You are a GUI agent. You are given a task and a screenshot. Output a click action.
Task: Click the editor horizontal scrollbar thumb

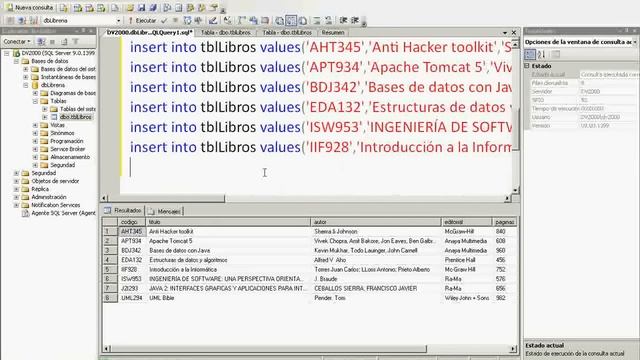[167, 198]
